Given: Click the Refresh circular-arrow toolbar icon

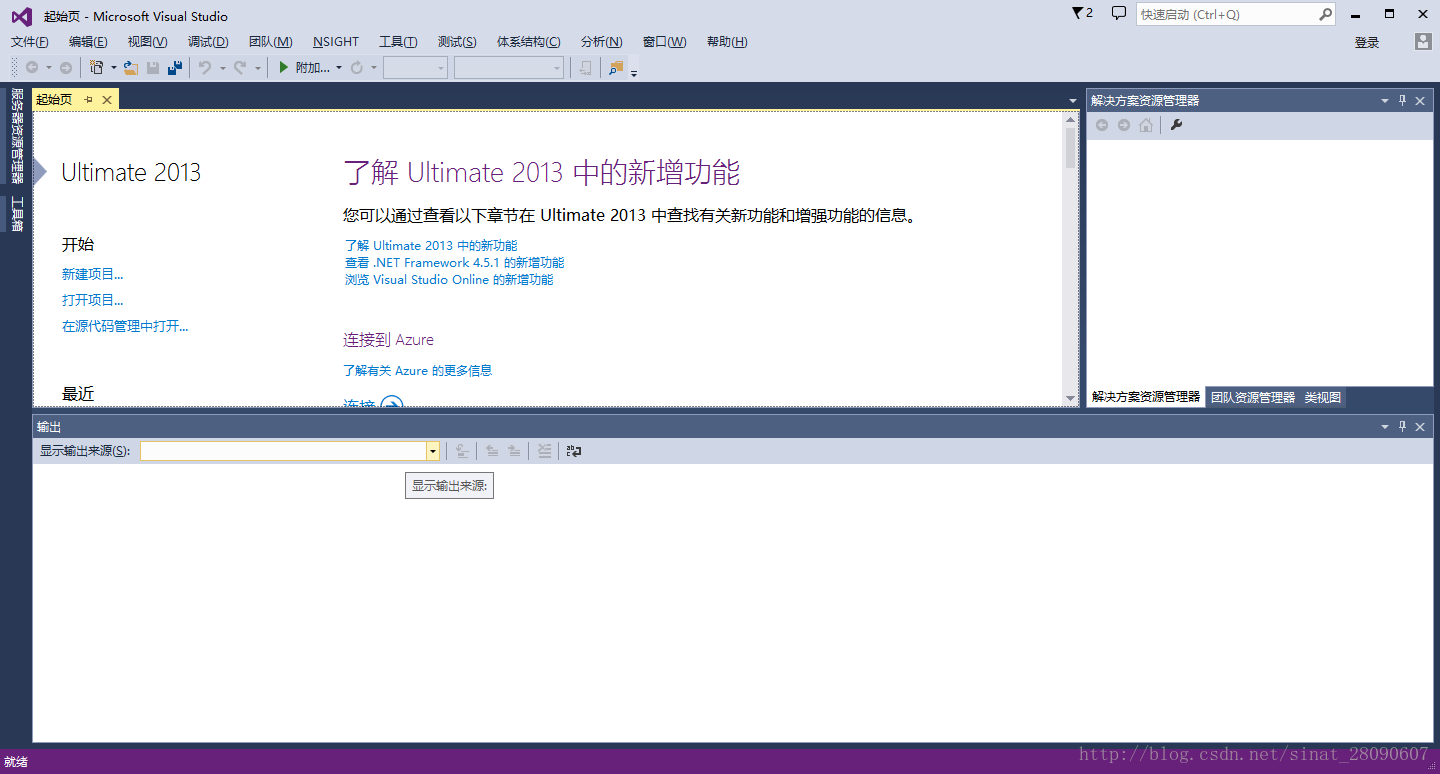Looking at the screenshot, I should (x=356, y=67).
